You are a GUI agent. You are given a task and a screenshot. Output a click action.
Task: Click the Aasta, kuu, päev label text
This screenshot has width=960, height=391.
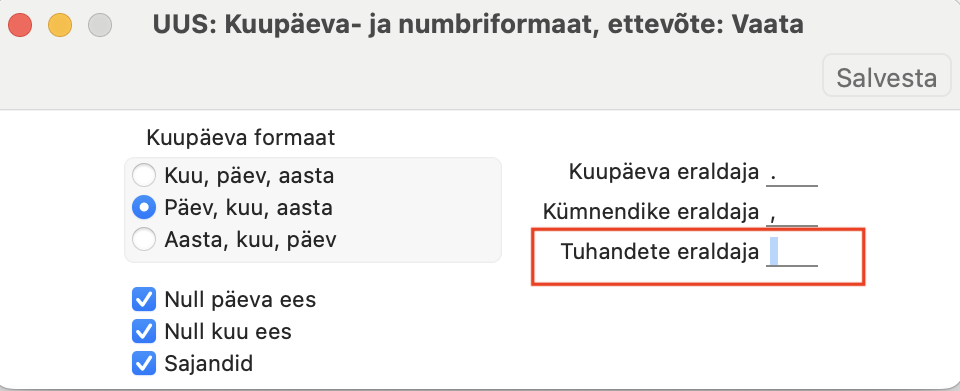[250, 239]
